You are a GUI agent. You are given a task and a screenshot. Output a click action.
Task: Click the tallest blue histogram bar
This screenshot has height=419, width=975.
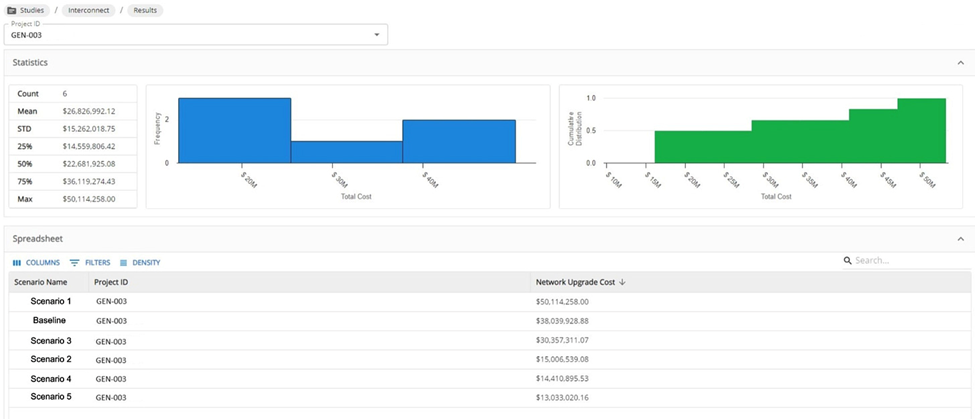tap(234, 131)
